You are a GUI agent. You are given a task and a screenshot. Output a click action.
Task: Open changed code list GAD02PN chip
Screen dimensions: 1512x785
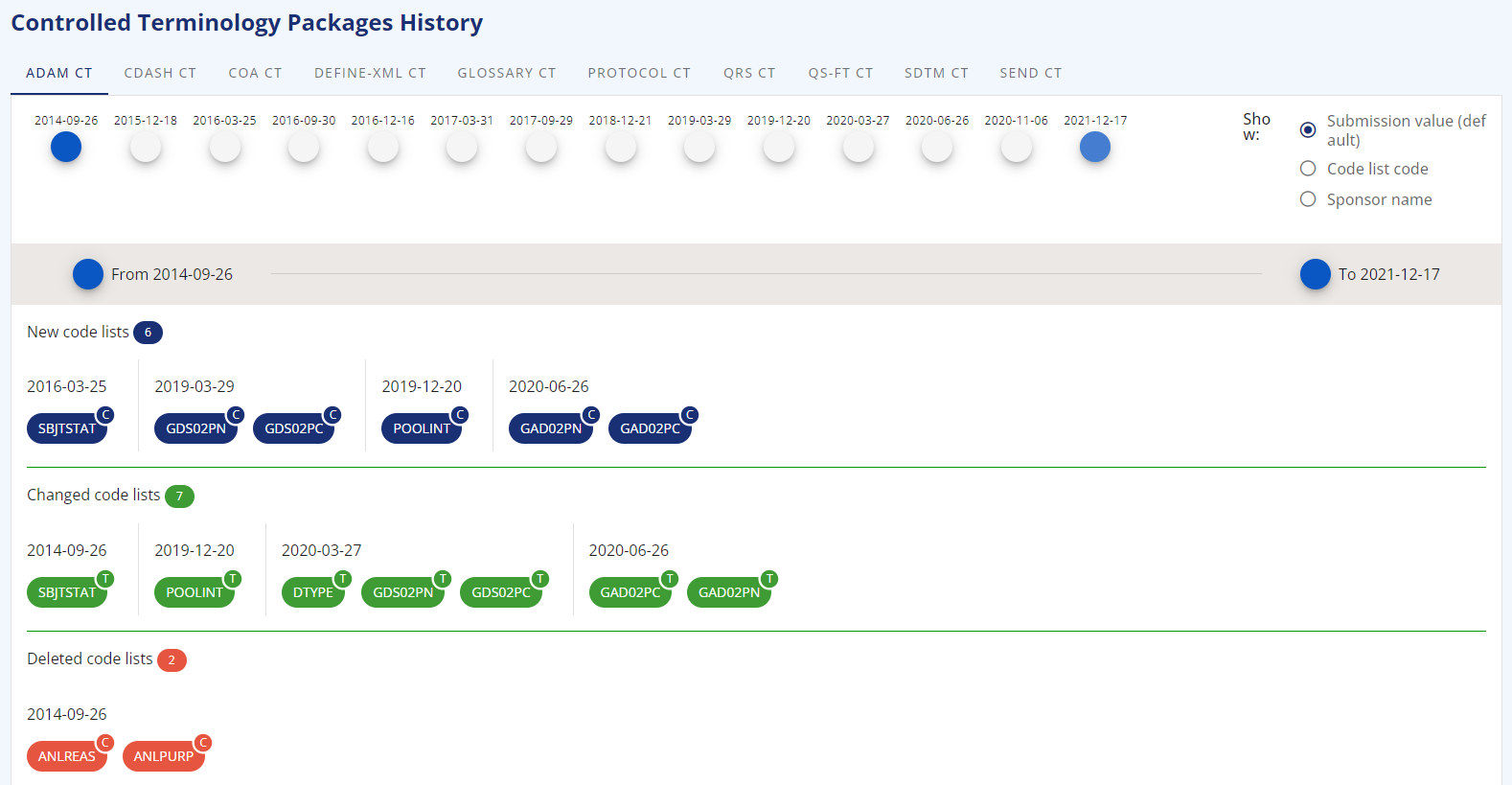[729, 592]
